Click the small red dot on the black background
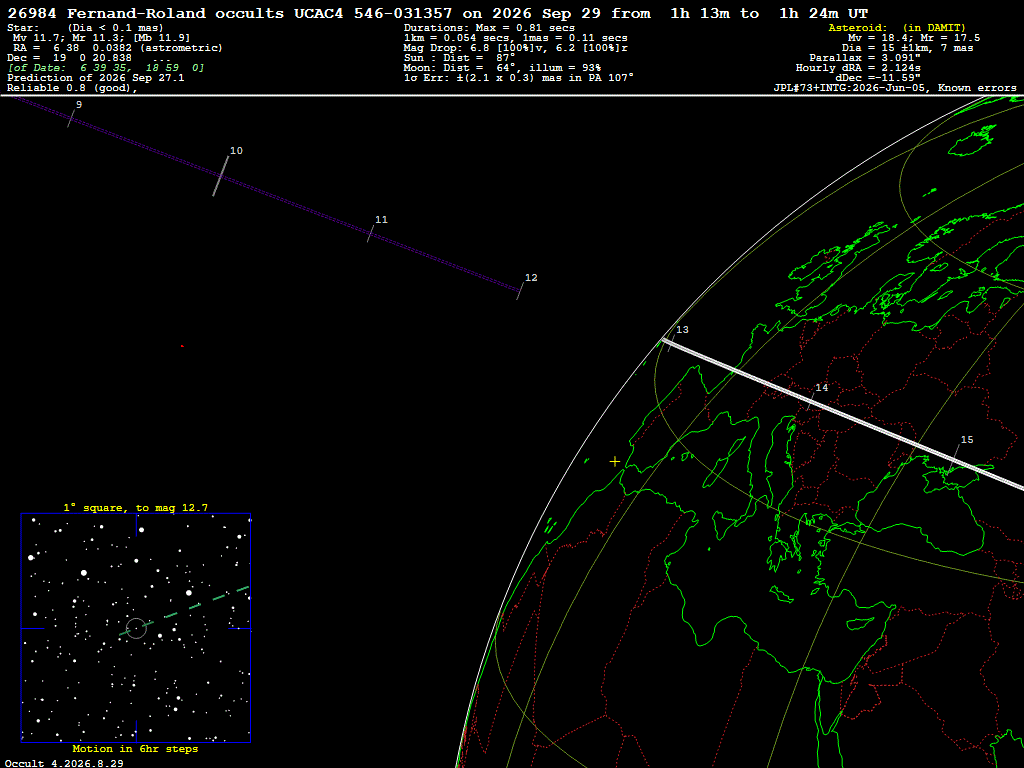This screenshot has width=1024, height=768. click(182, 346)
